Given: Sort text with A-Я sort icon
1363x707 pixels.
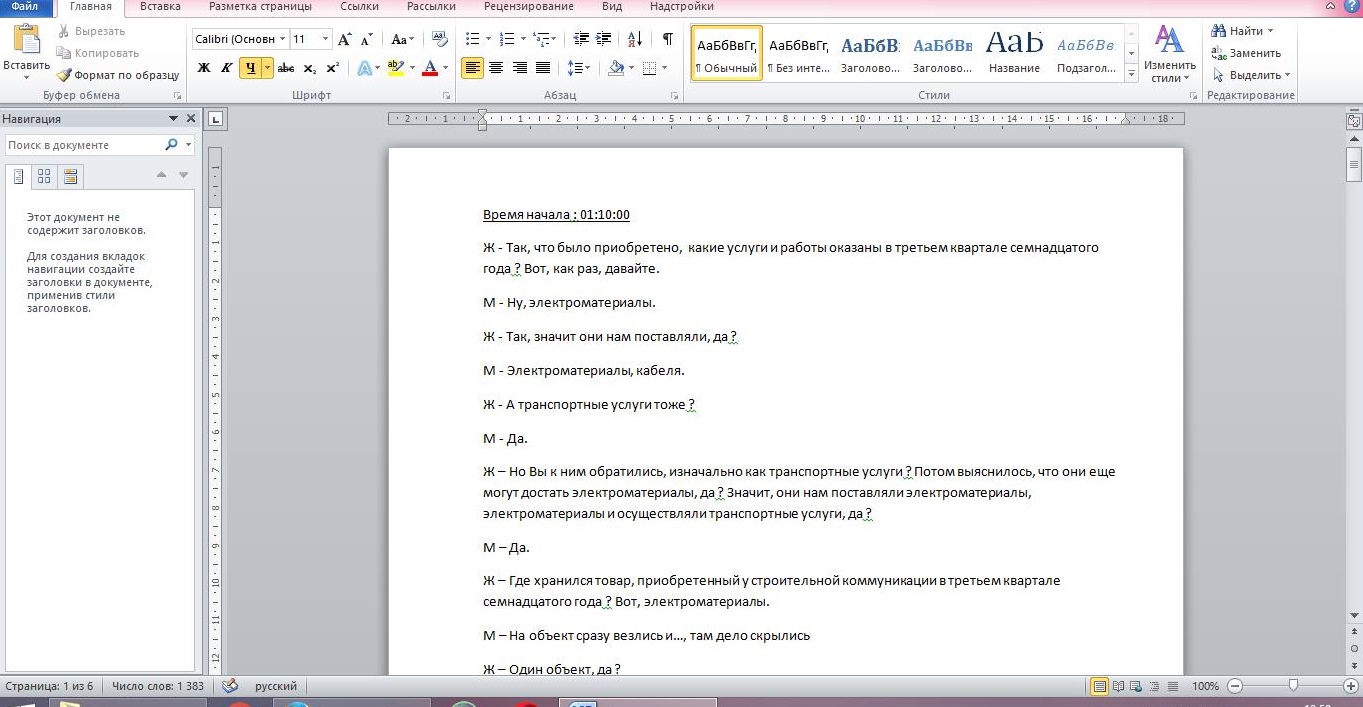Looking at the screenshot, I should click(x=635, y=40).
